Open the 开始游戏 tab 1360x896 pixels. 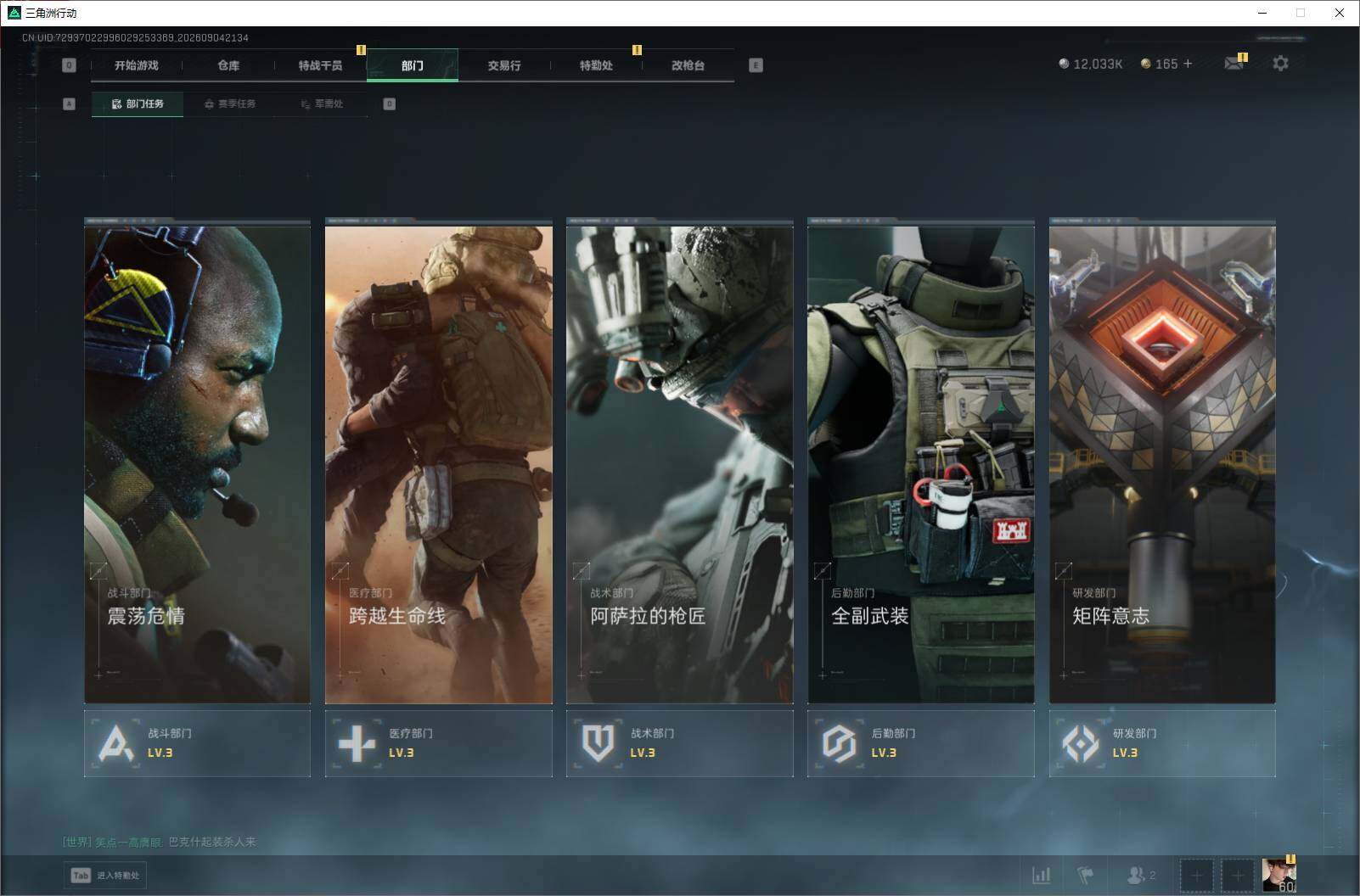[137, 65]
